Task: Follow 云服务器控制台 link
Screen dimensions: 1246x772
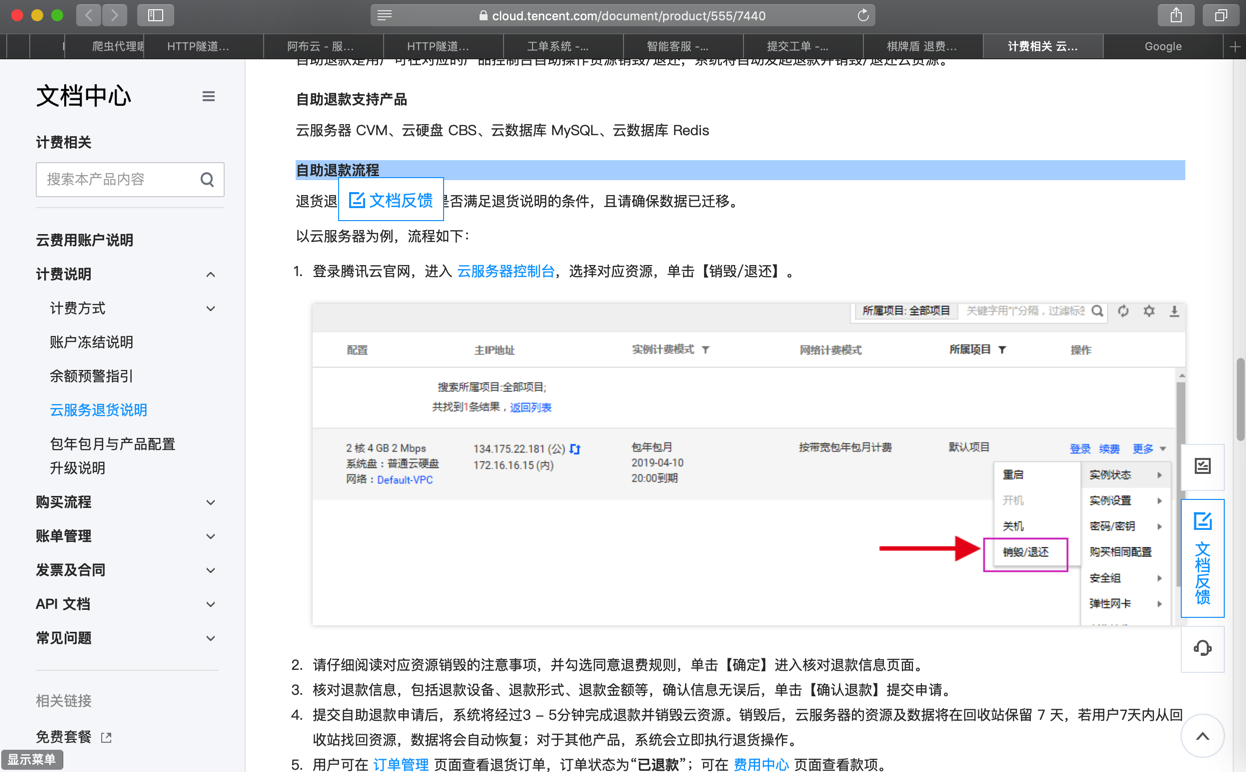Action: 505,271
